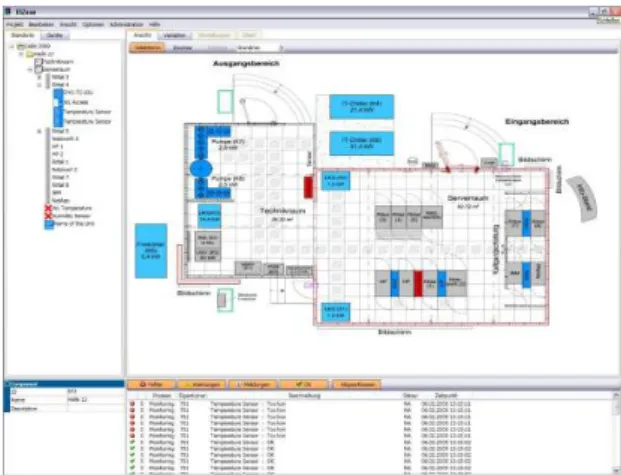Filter messages with the Fehler button
This screenshot has height=475, width=621.
(x=151, y=384)
